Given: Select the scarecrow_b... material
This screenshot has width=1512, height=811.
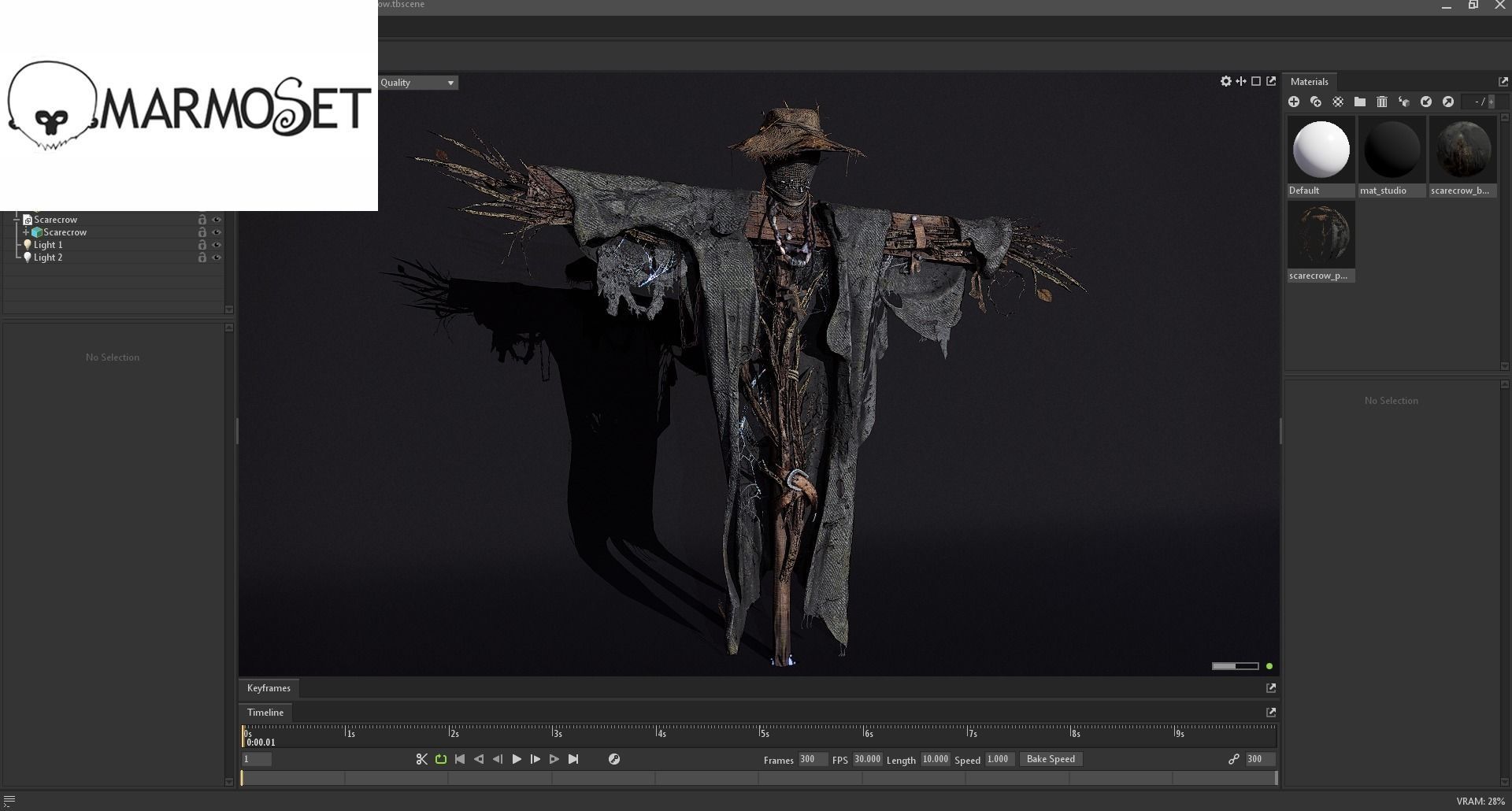Looking at the screenshot, I should coord(1462,157).
